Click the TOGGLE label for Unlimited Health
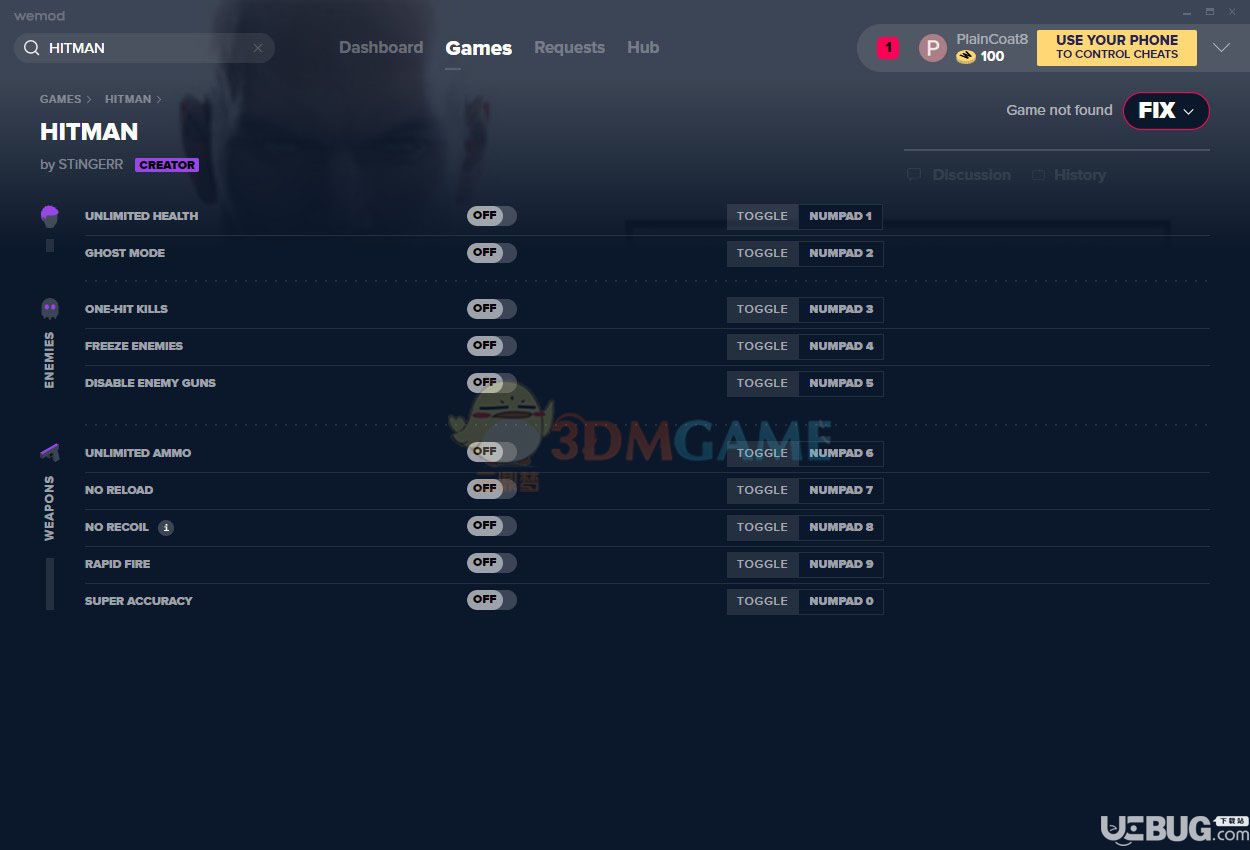 coord(762,216)
